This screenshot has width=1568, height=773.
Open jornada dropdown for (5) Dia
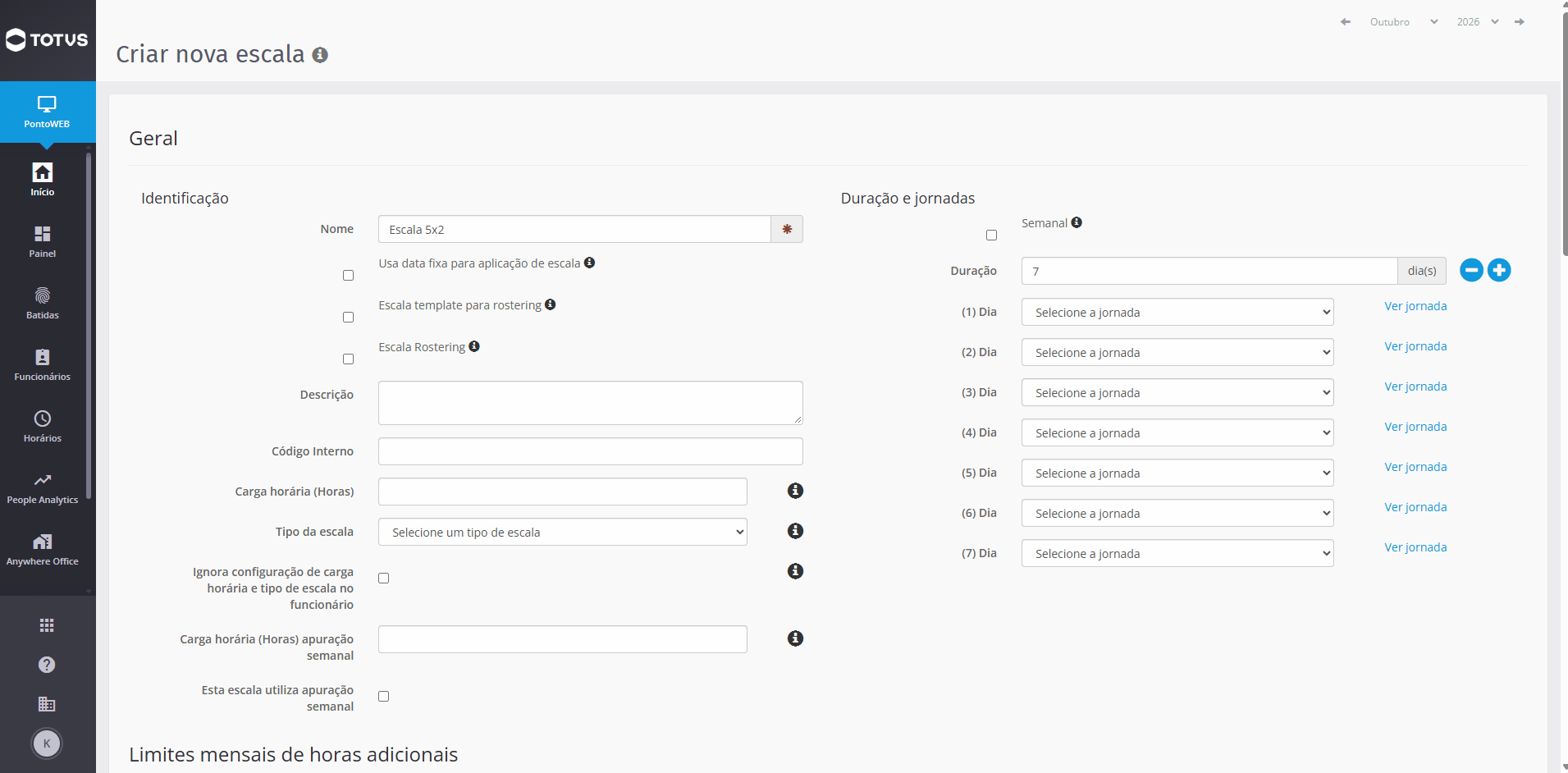(x=1177, y=473)
